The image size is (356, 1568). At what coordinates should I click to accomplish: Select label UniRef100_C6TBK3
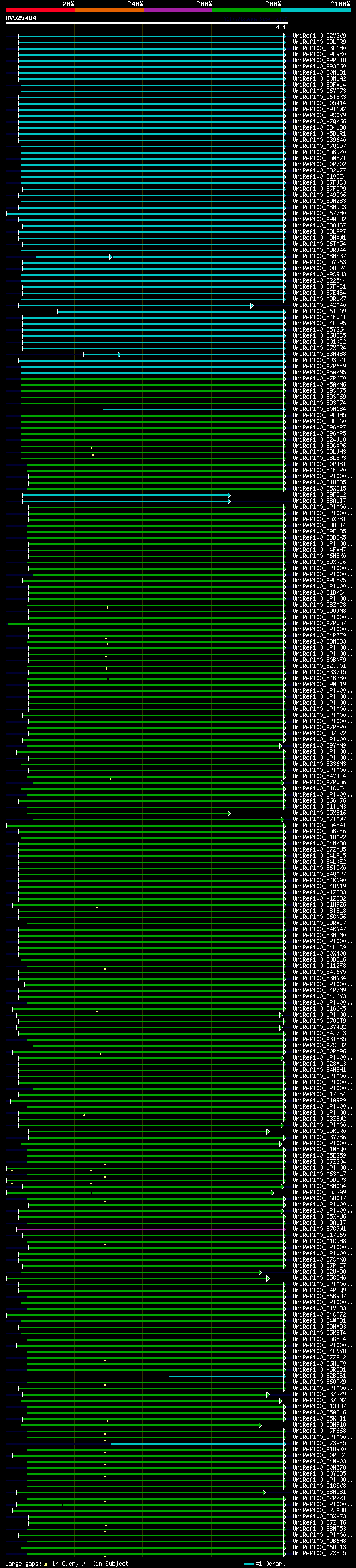pyautogui.click(x=319, y=97)
